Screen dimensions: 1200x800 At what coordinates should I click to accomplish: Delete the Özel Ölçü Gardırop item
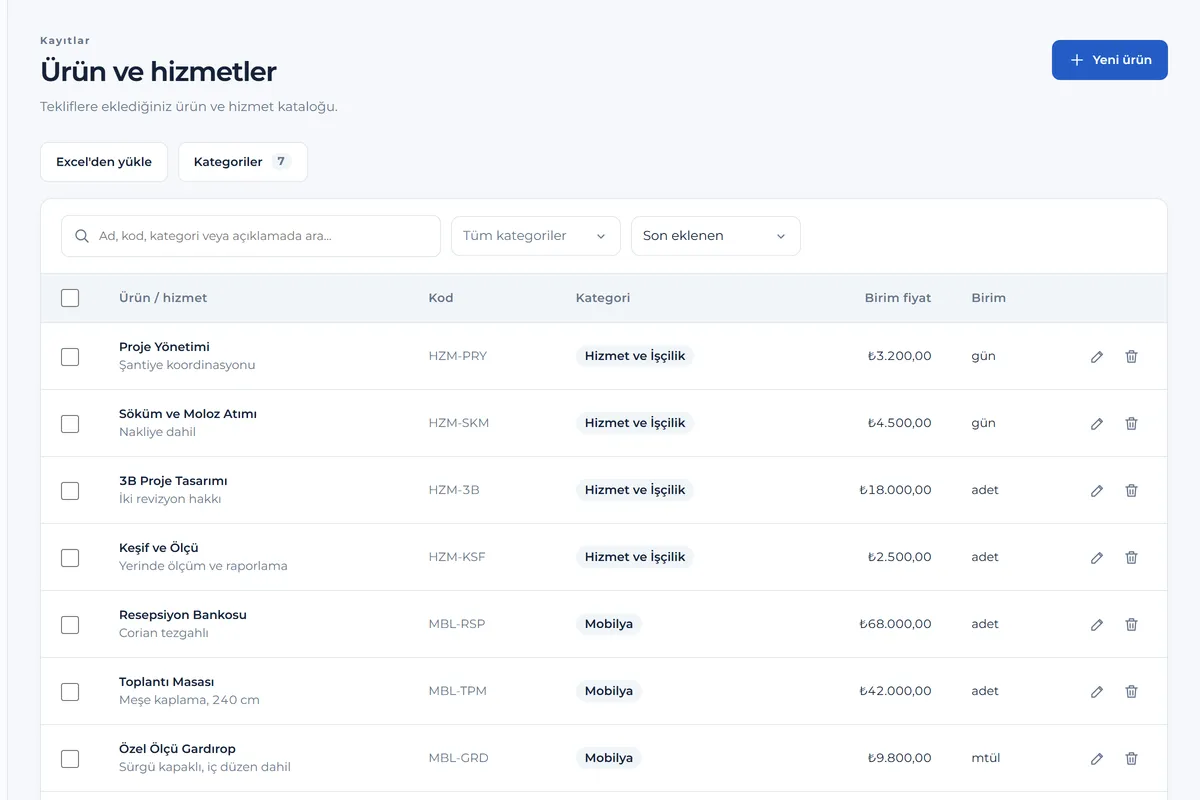pyautogui.click(x=1131, y=758)
